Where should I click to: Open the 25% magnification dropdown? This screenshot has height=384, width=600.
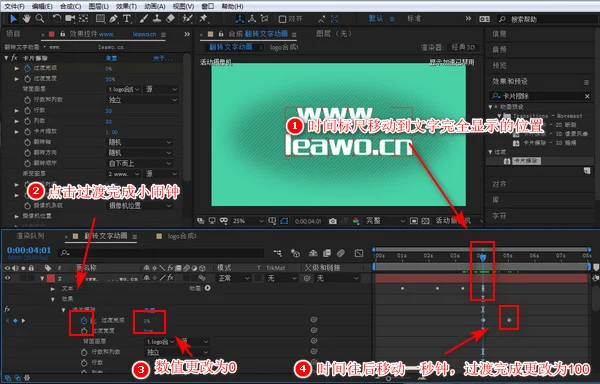pyautogui.click(x=247, y=221)
